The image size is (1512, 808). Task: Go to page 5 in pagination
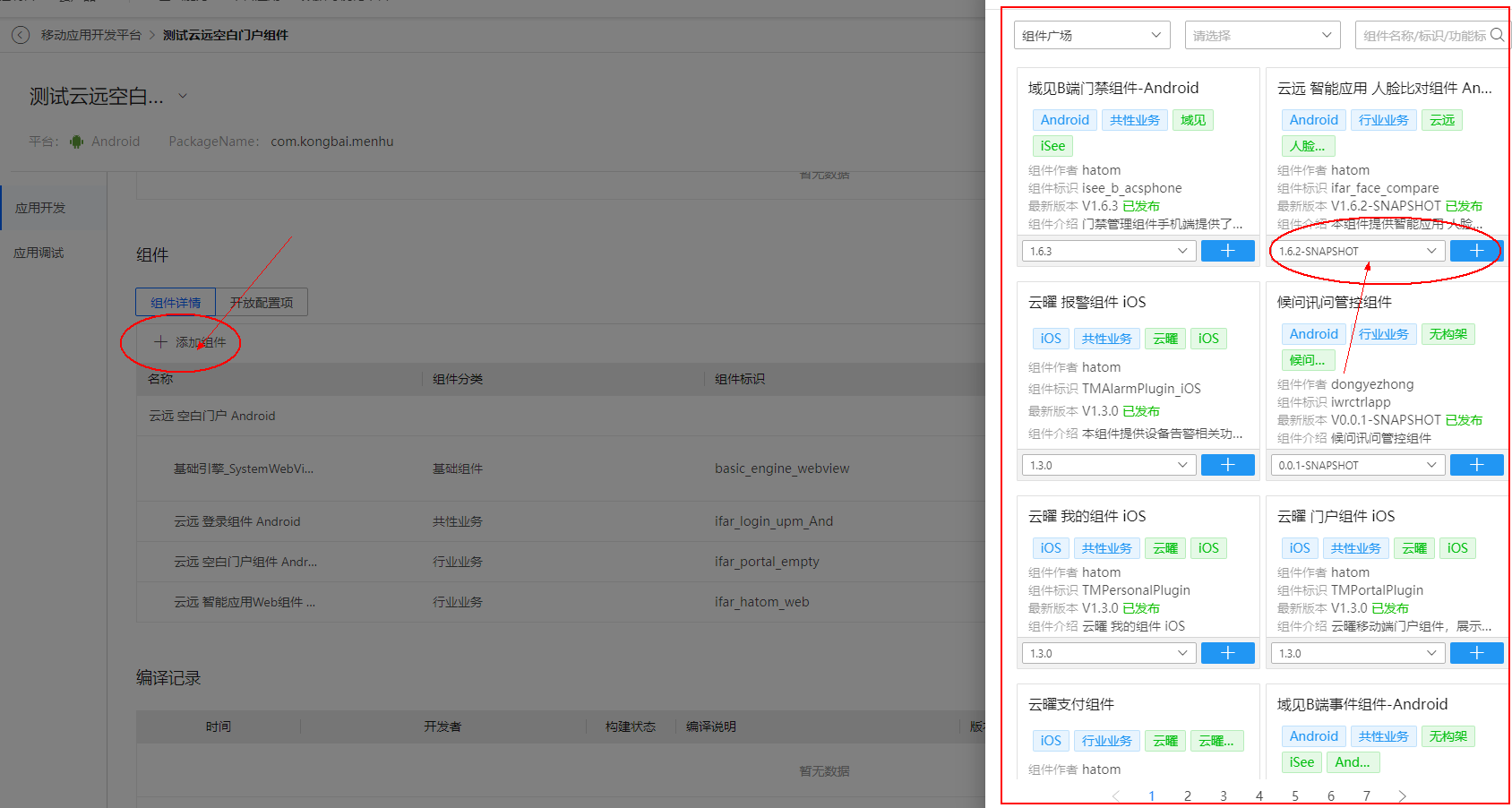point(1295,795)
